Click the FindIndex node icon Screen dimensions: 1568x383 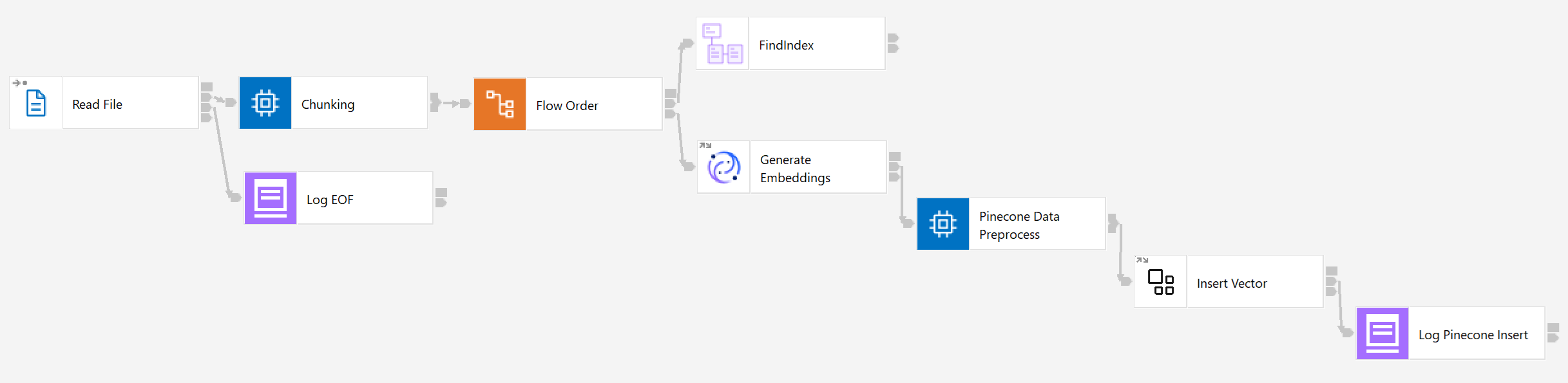[x=723, y=44]
